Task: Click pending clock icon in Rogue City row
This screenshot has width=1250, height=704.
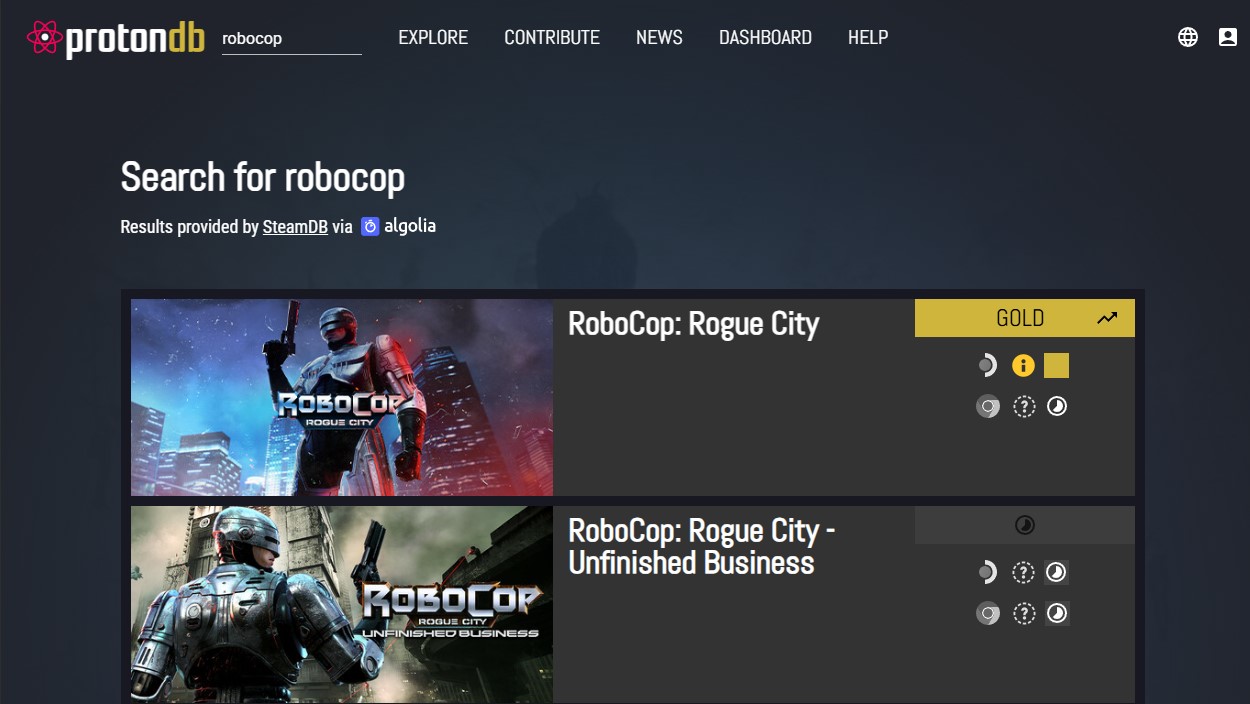Action: pyautogui.click(x=1057, y=407)
